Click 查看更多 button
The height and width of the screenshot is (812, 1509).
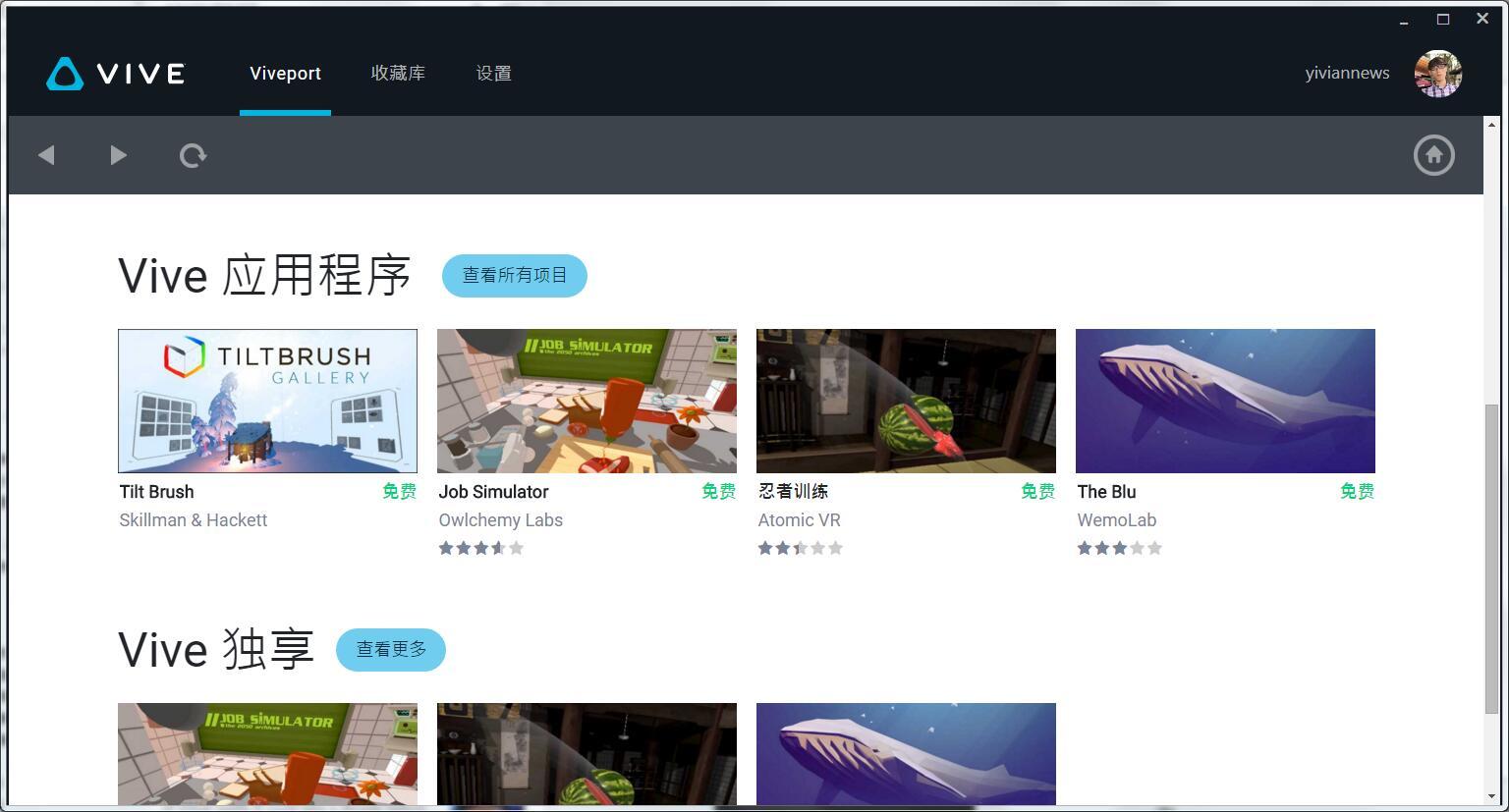coord(391,650)
